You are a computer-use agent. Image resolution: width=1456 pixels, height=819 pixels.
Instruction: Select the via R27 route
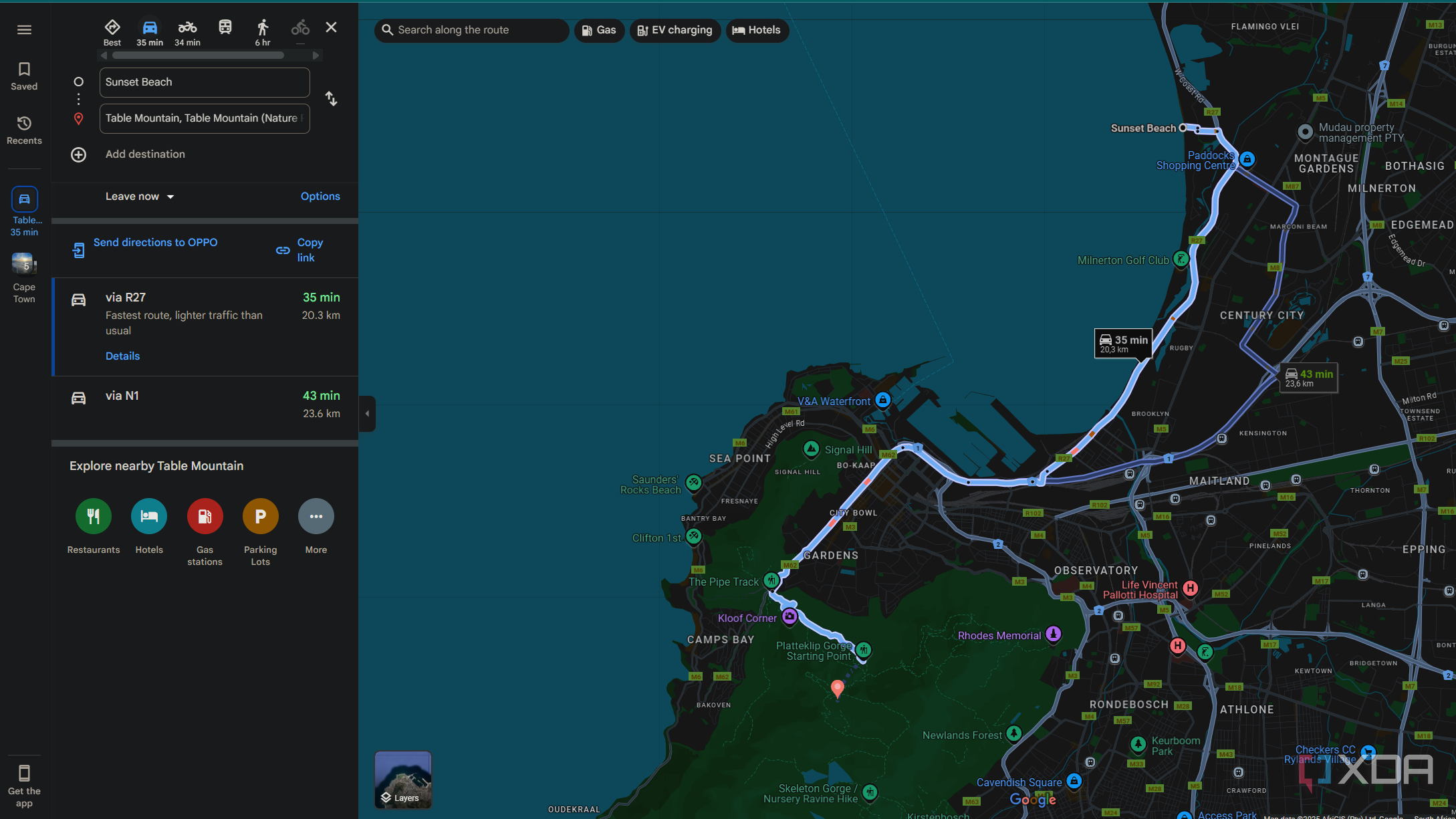click(206, 327)
